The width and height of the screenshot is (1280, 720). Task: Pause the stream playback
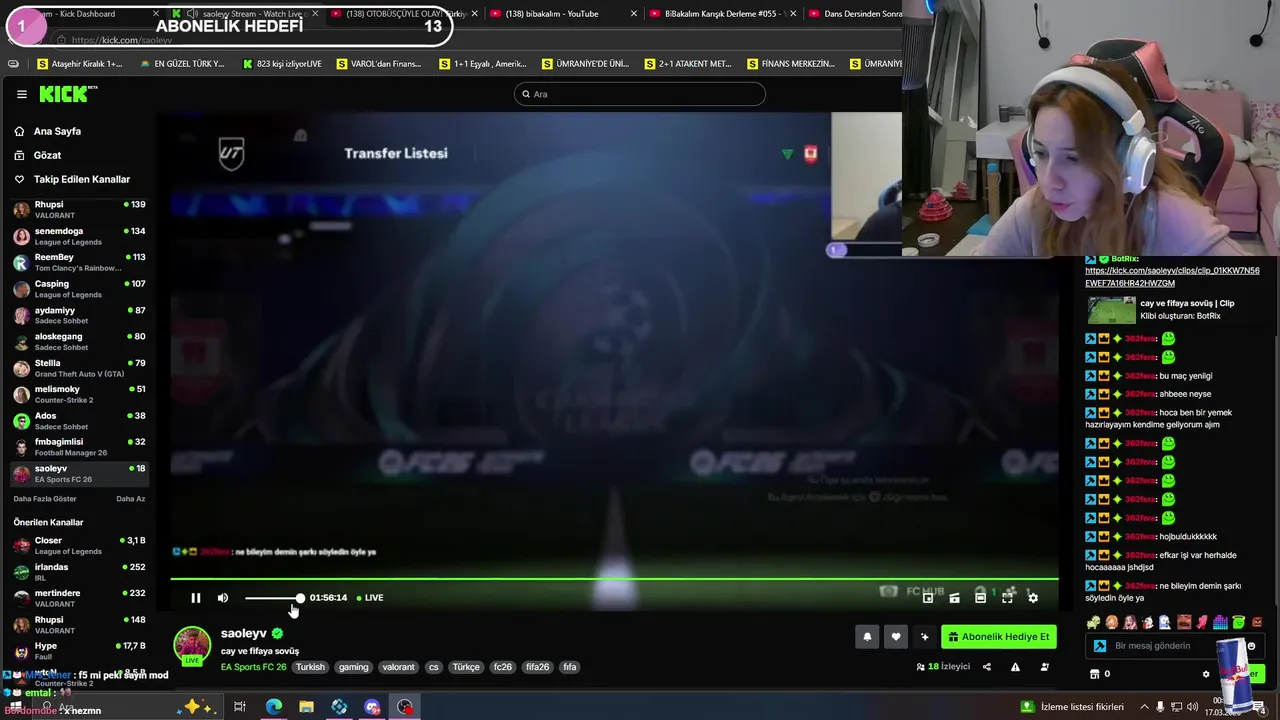click(x=196, y=598)
